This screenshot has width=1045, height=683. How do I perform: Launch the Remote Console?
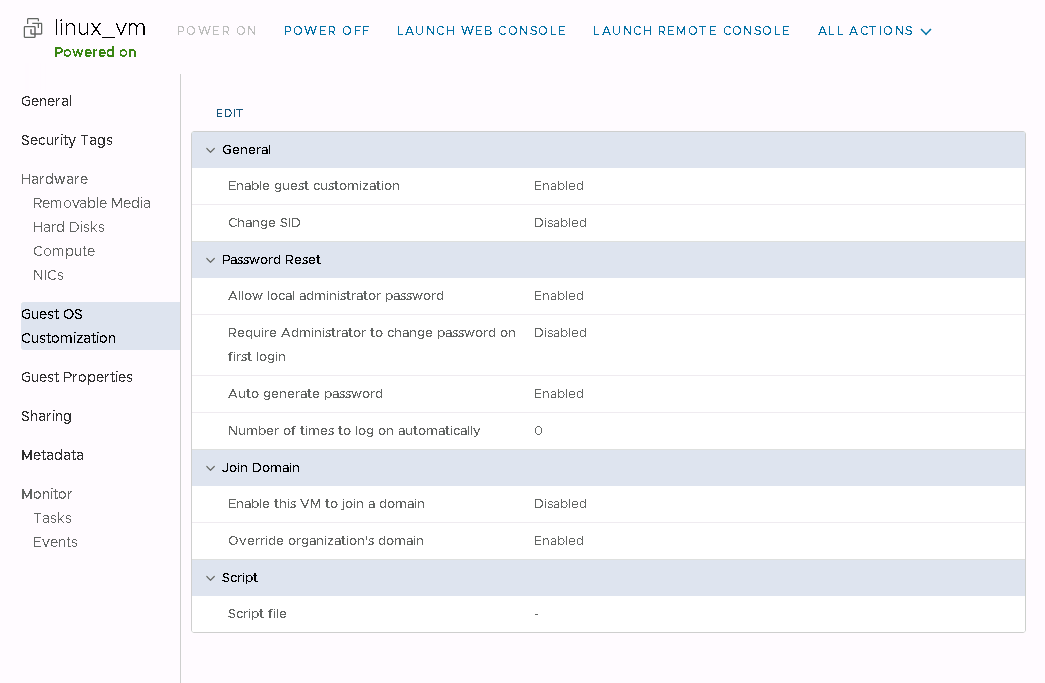(x=691, y=31)
